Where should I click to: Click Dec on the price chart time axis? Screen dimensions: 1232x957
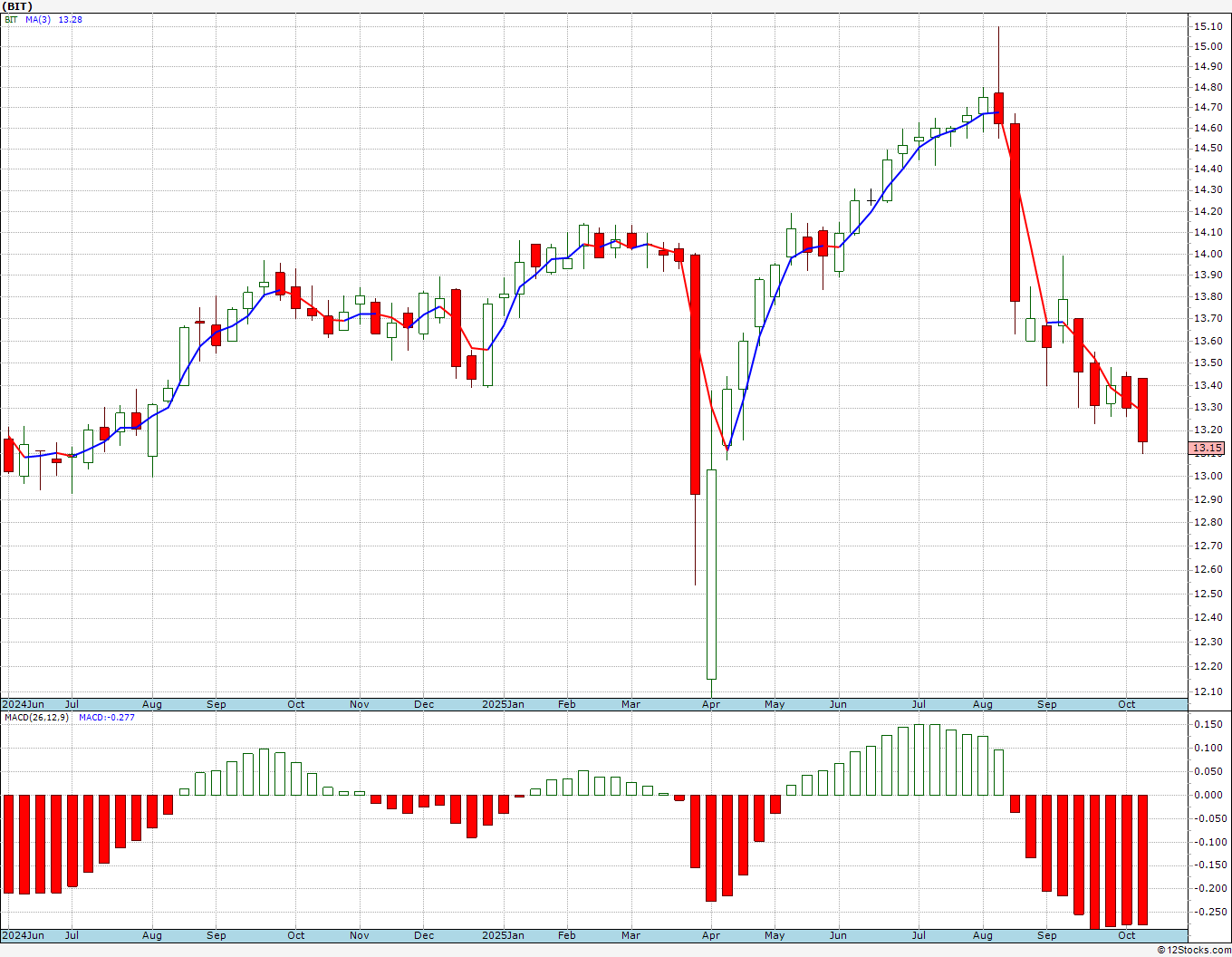click(424, 704)
